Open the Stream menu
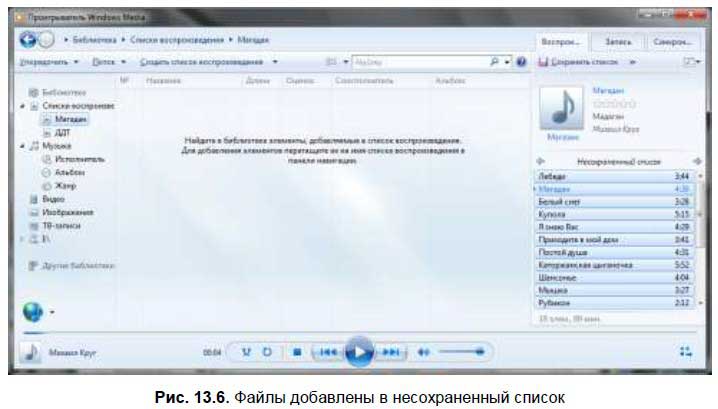The image size is (718, 409). (x=109, y=61)
